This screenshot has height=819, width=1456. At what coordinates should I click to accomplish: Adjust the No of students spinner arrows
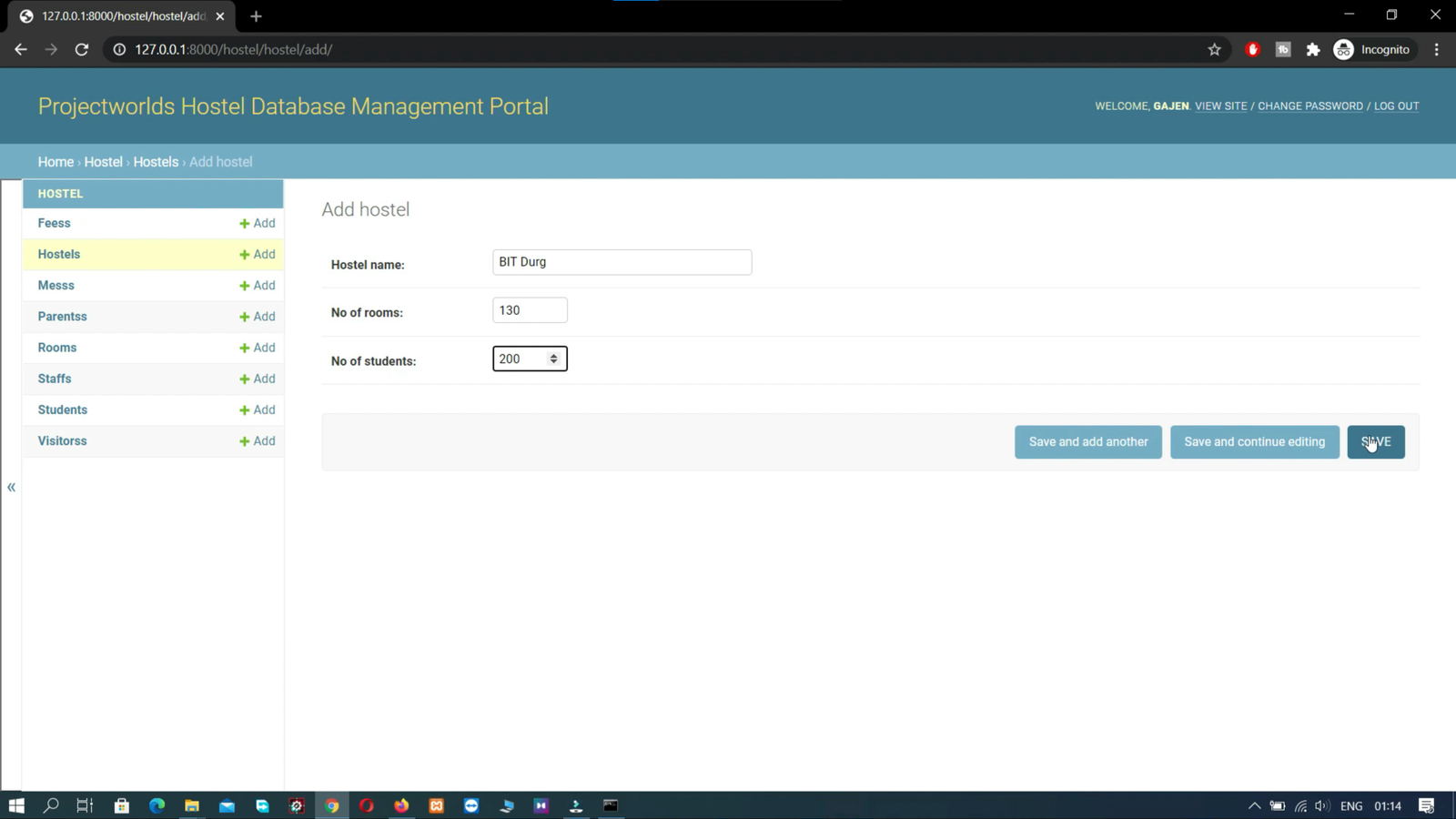pyautogui.click(x=553, y=359)
